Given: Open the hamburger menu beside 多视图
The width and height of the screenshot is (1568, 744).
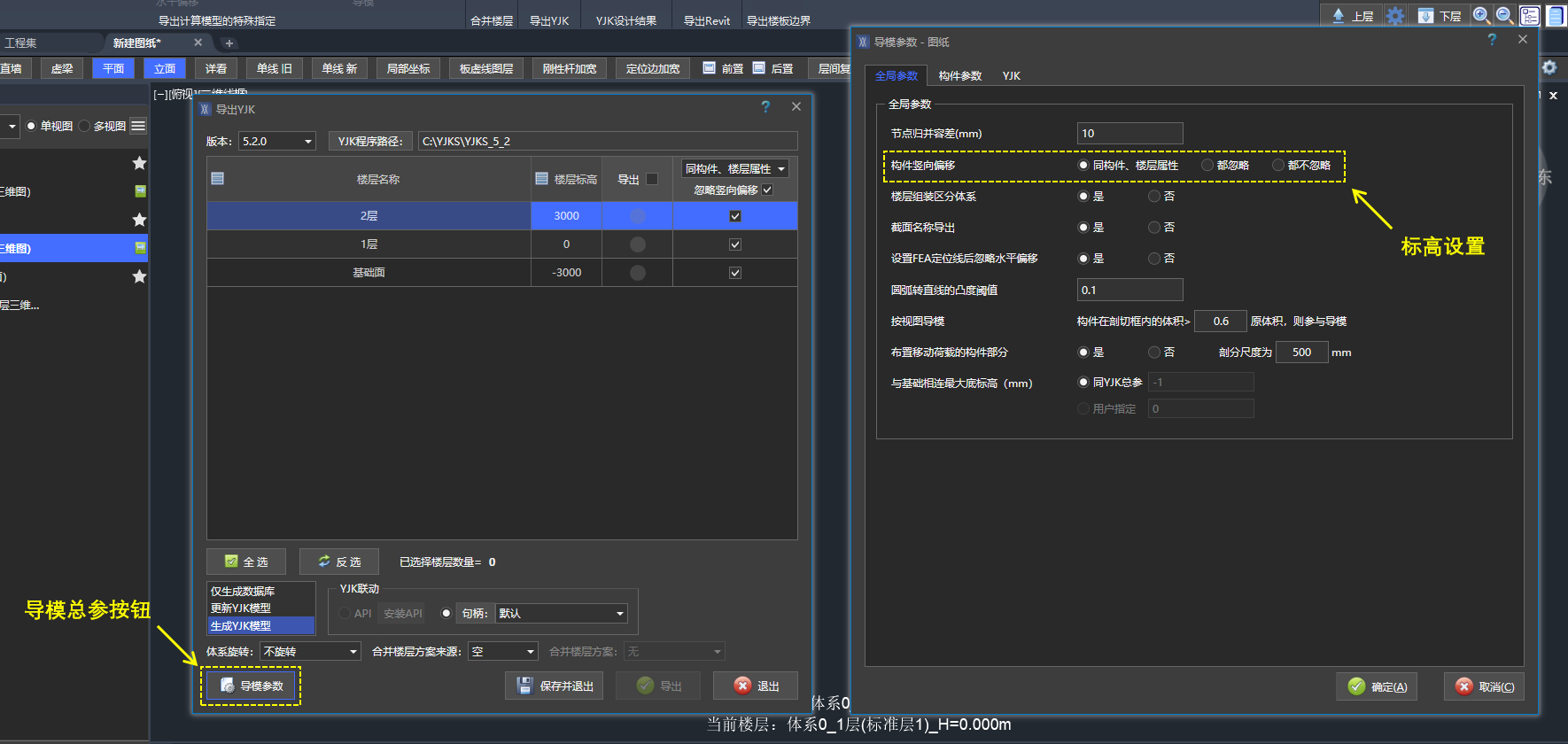Looking at the screenshot, I should [138, 126].
